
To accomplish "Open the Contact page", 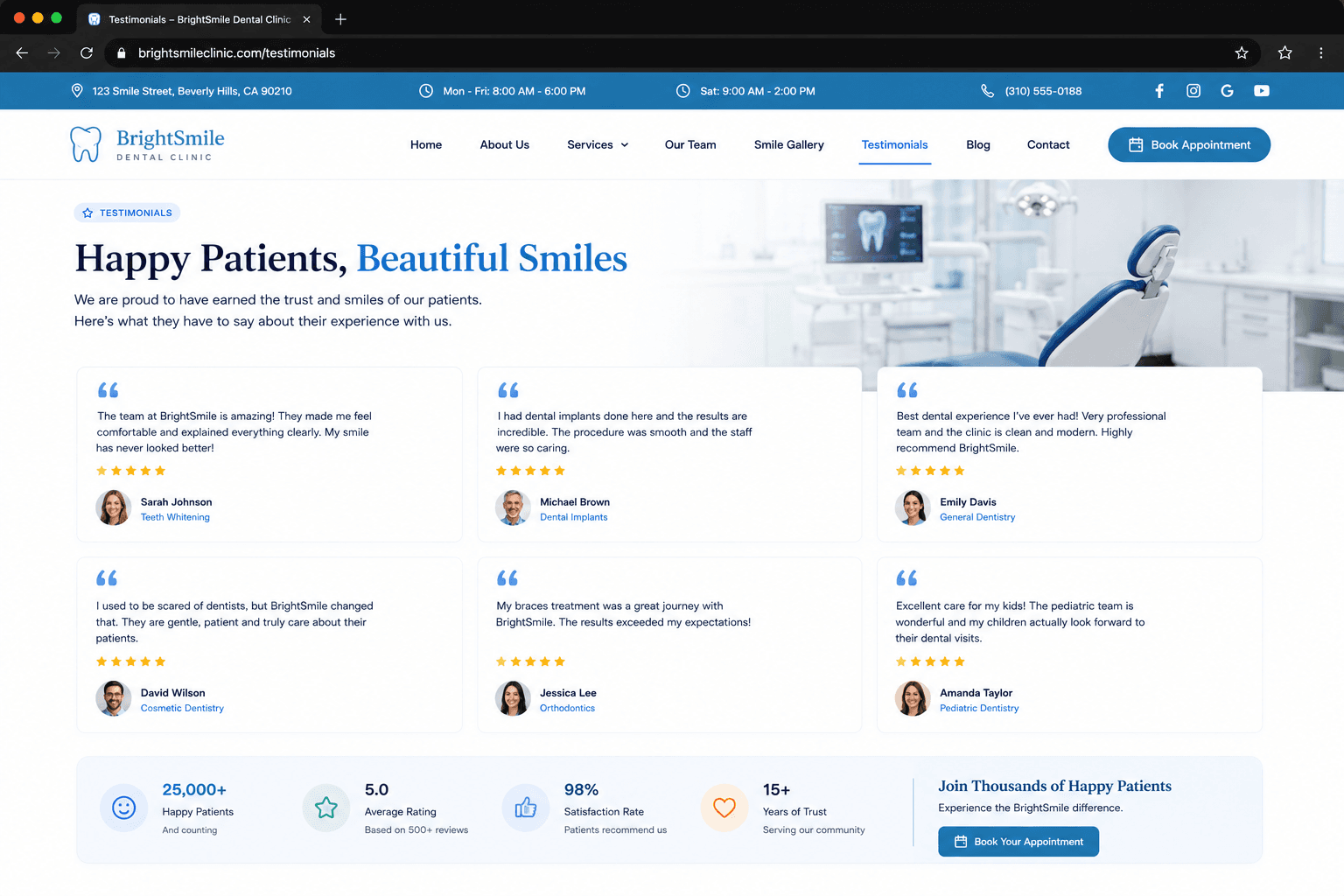I will [x=1048, y=145].
